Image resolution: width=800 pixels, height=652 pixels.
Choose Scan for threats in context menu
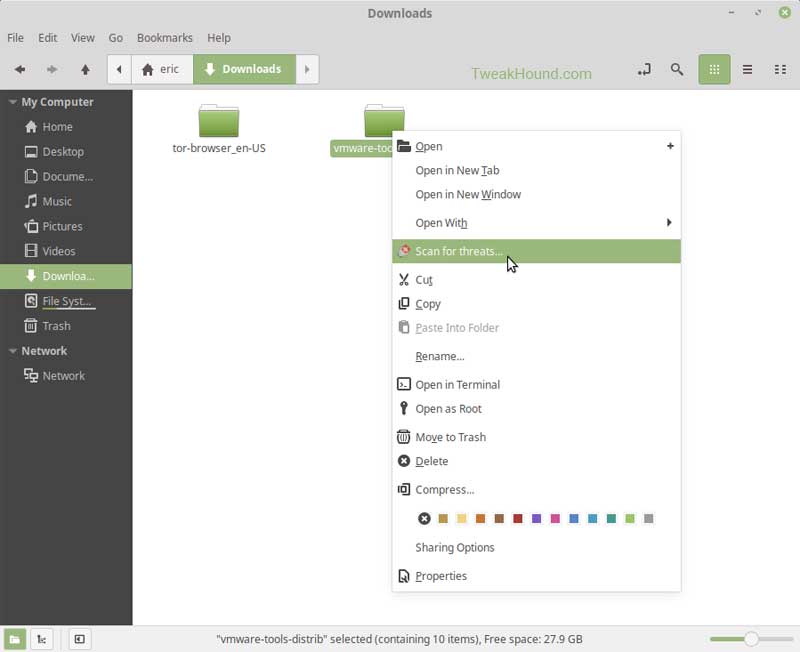pyautogui.click(x=536, y=252)
